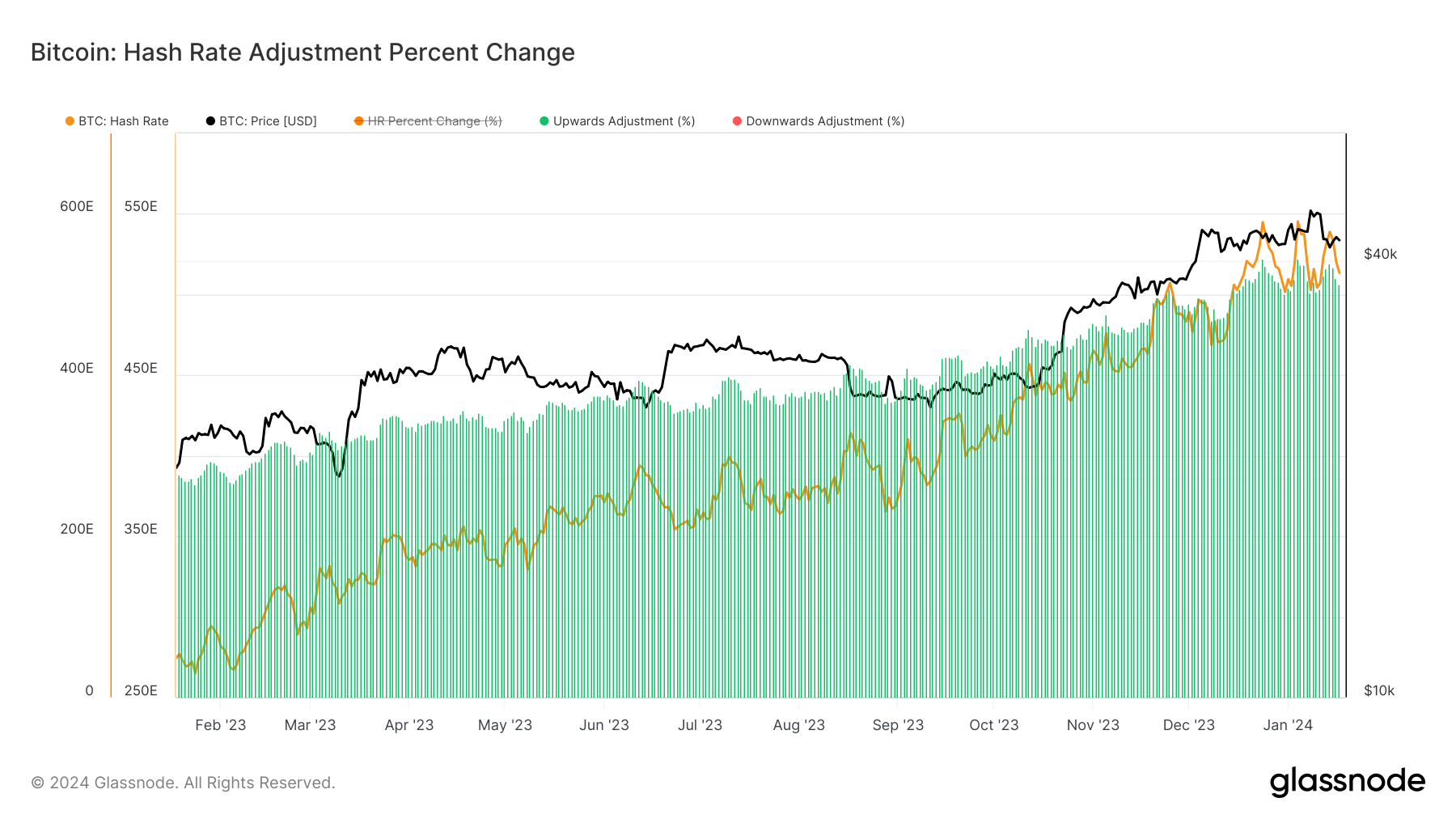Select the May '23 x-axis label
Image resolution: width=1456 pixels, height=819 pixels.
pyautogui.click(x=505, y=725)
